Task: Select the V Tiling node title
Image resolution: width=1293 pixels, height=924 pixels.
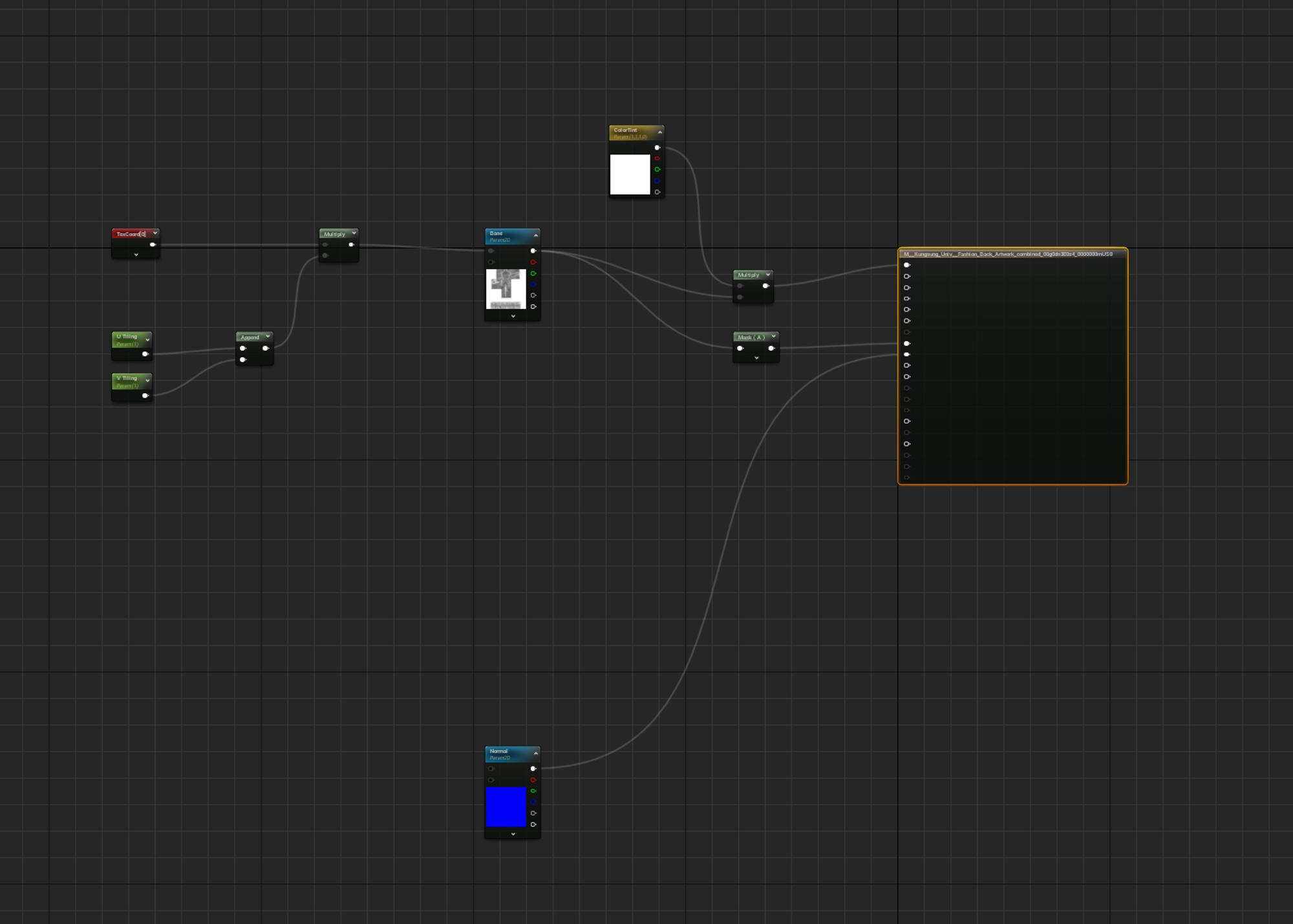Action: 127,378
